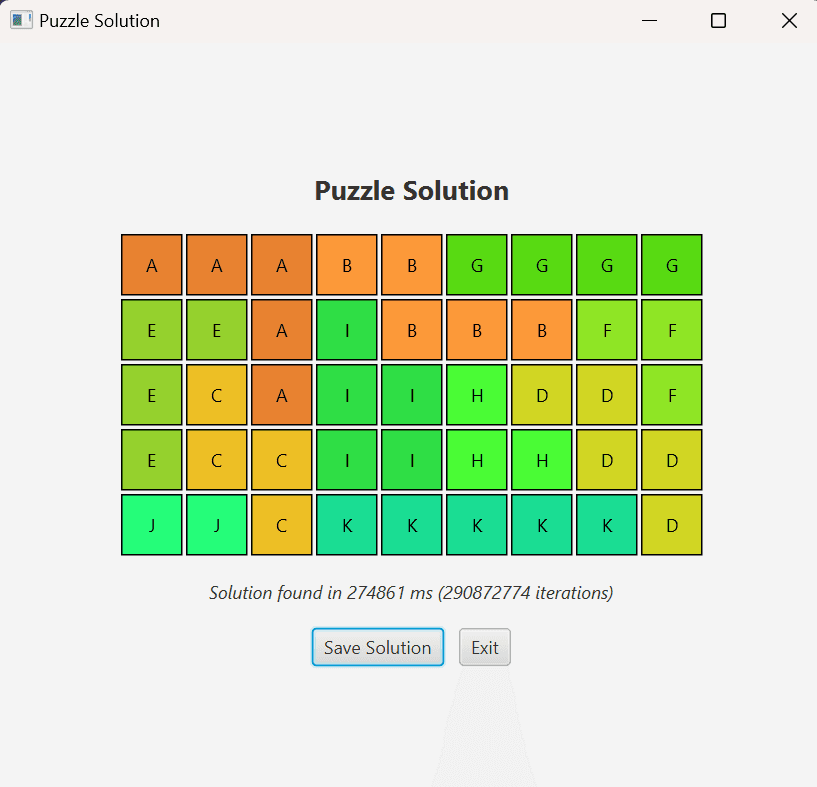Select the top-left A tile
817x787 pixels.
click(152, 265)
